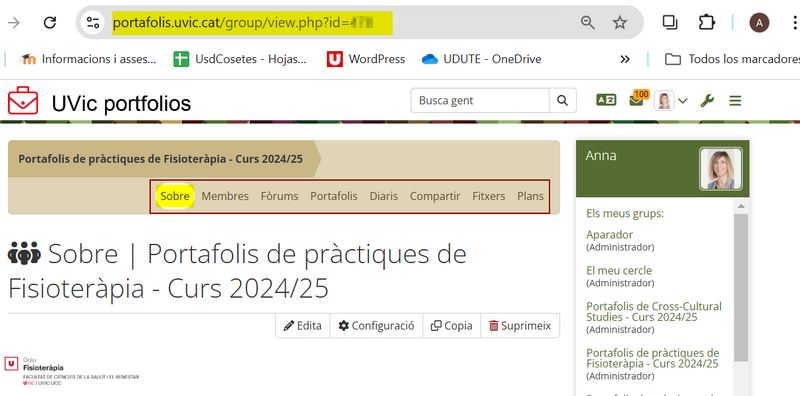The image size is (800, 396).
Task: Show more bookmarks with the double chevron
Action: [625, 59]
